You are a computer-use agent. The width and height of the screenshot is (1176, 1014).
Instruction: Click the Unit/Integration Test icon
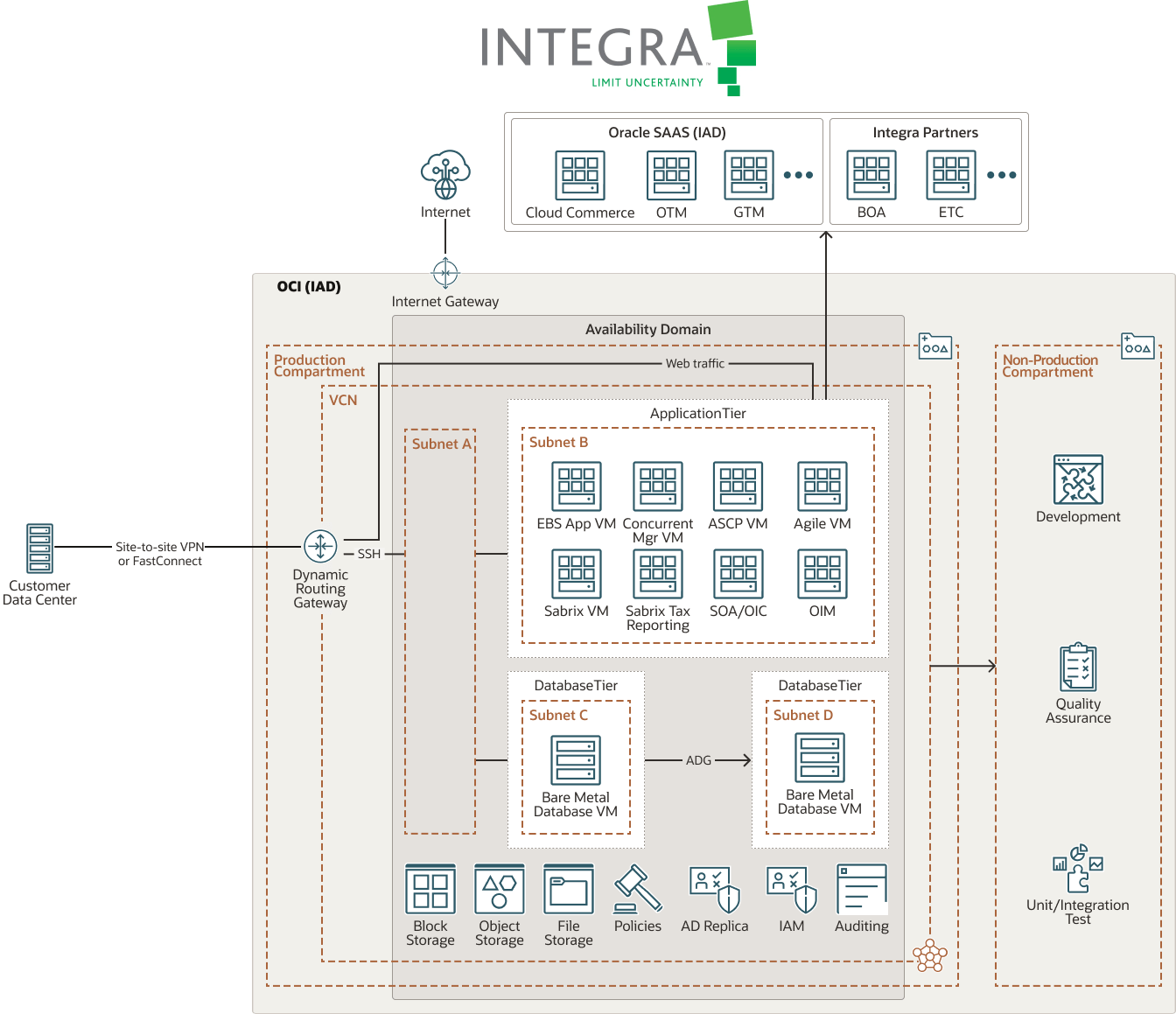[x=1078, y=868]
